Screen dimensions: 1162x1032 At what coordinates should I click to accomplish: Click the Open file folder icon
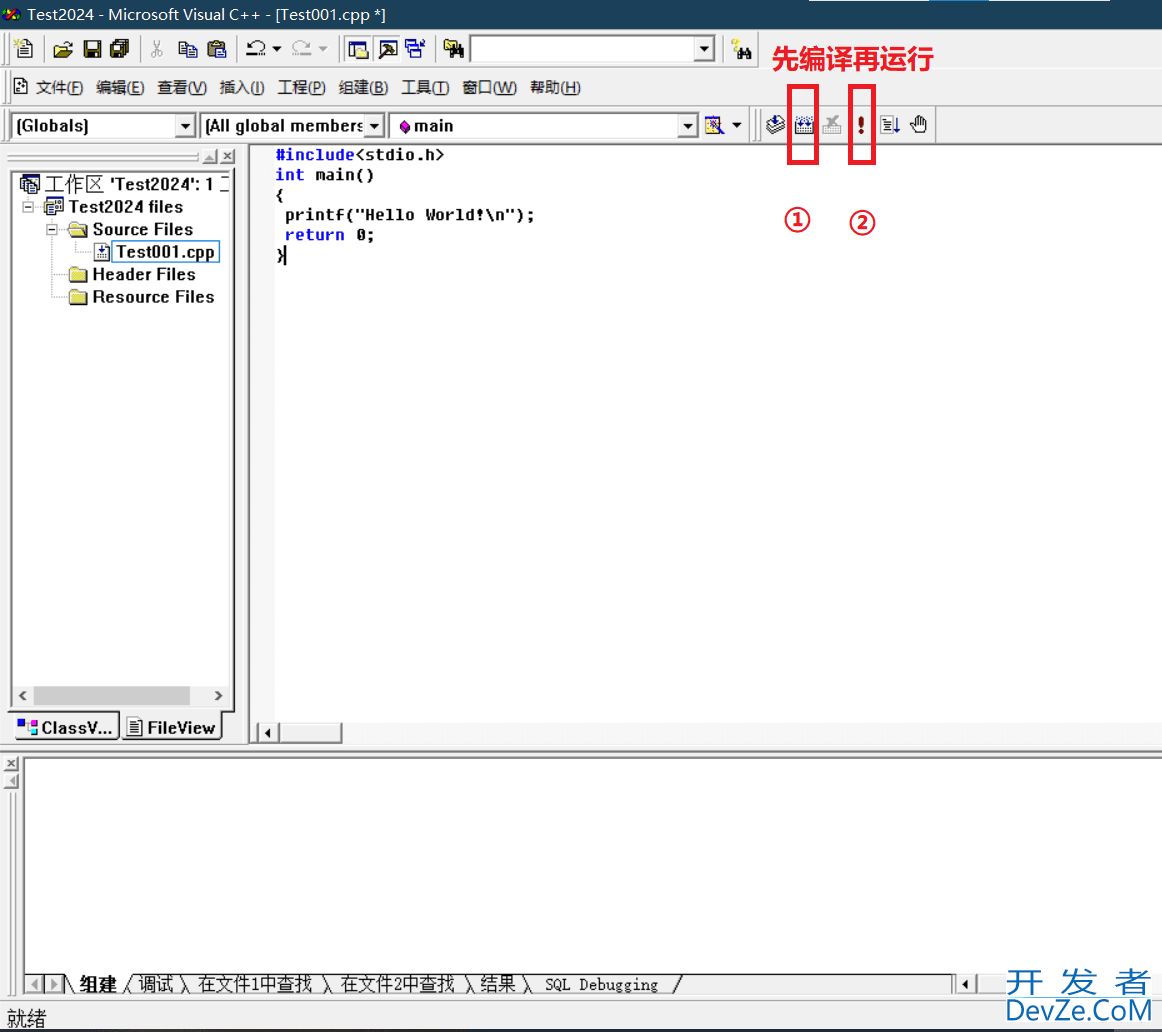click(x=63, y=50)
